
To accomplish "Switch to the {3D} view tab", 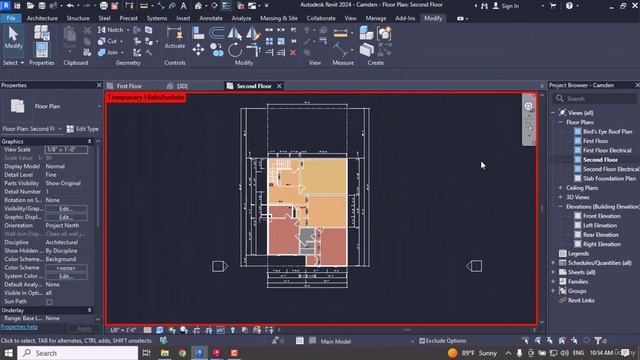I will [x=182, y=86].
